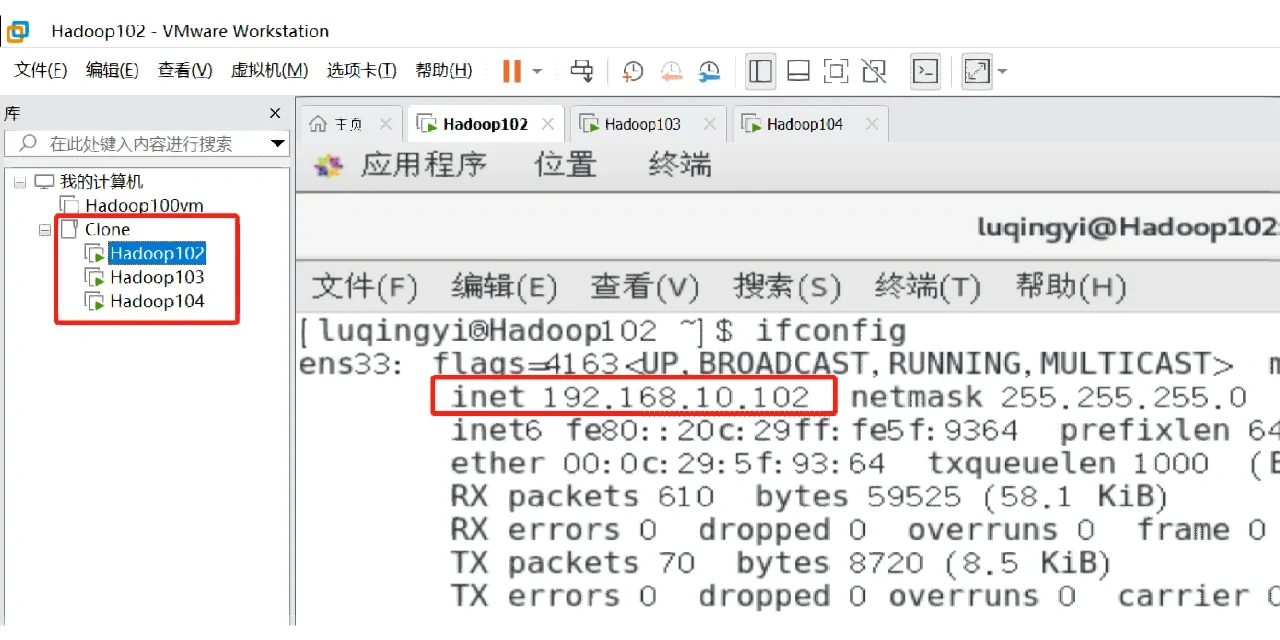Open the 文件(F) menu in VMware

tap(41, 71)
